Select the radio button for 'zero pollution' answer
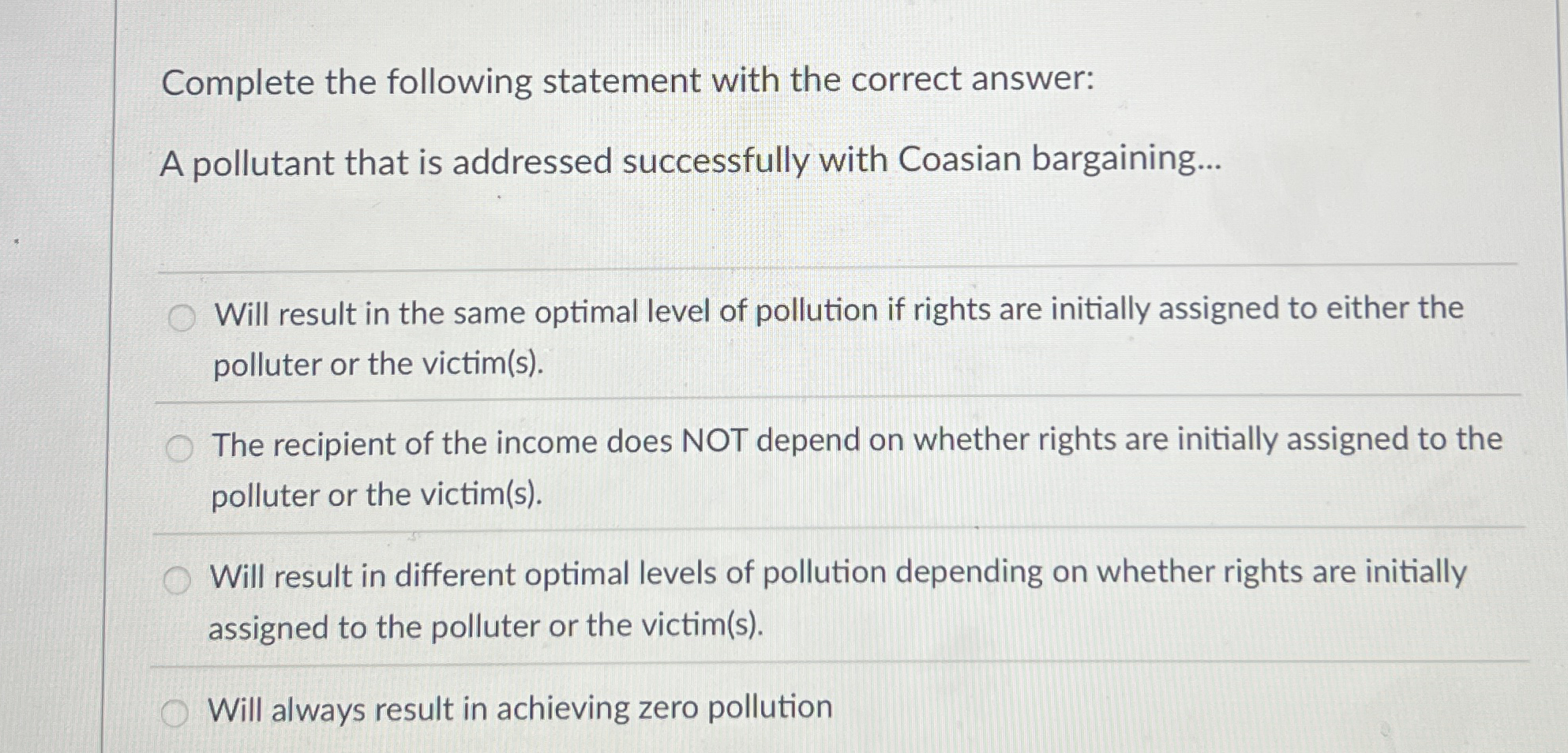This screenshot has height=753, width=1568. [174, 710]
